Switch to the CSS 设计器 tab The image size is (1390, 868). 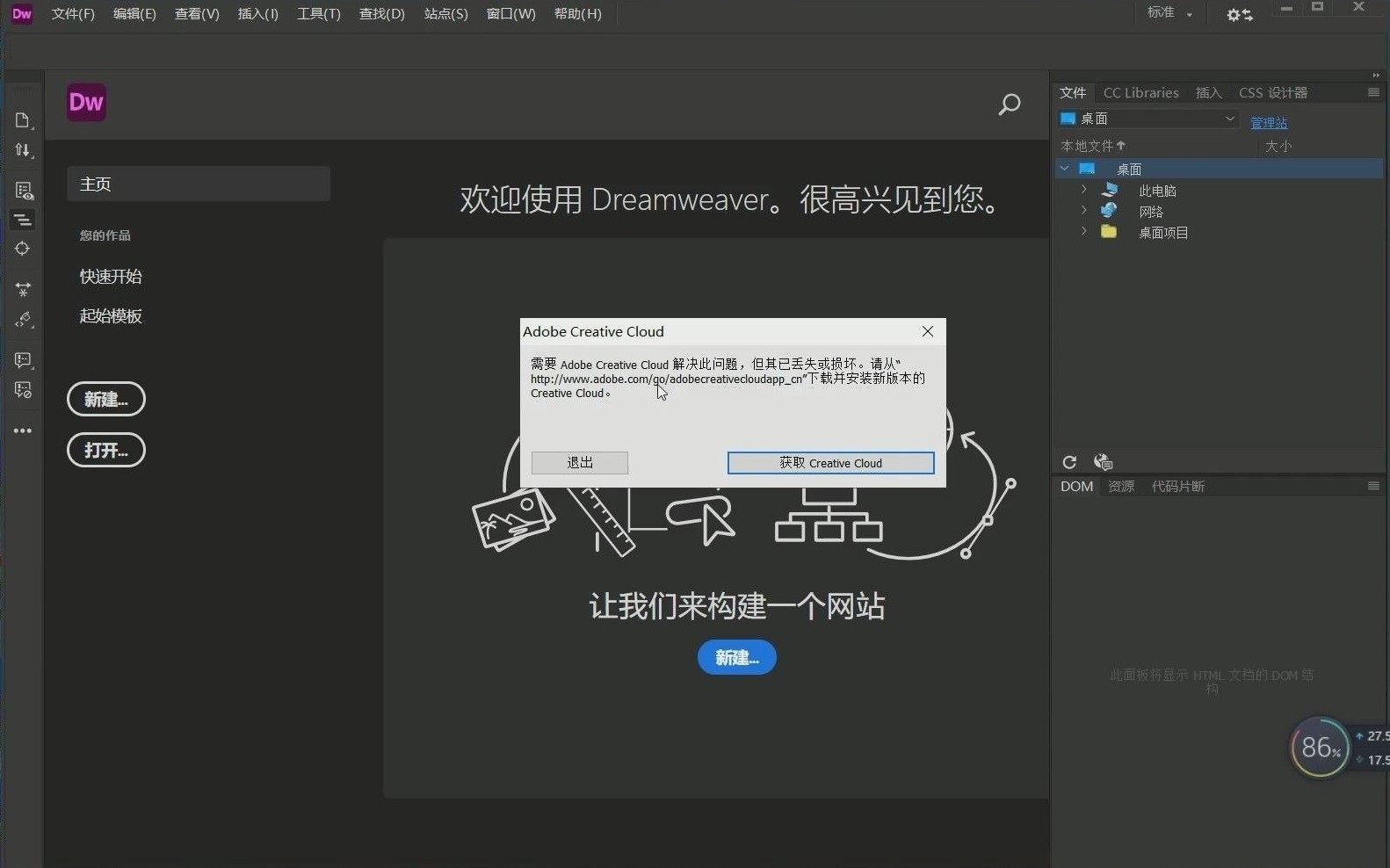(1272, 93)
